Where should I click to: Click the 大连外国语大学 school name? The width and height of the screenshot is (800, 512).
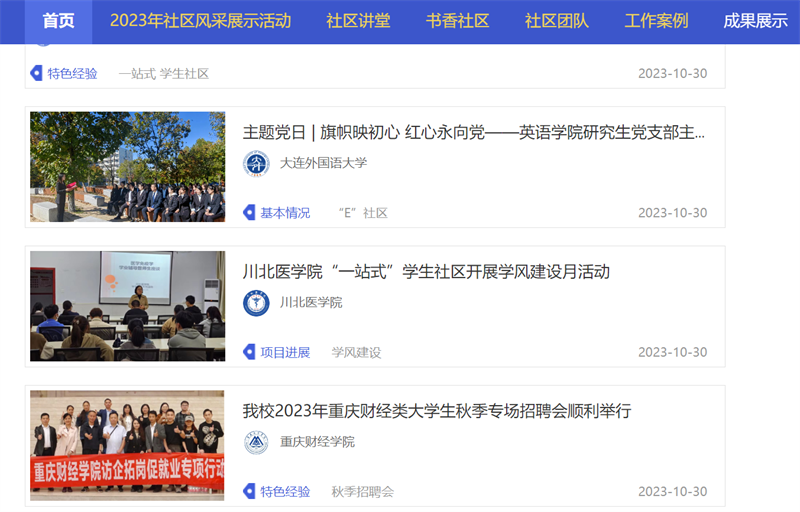[x=323, y=163]
